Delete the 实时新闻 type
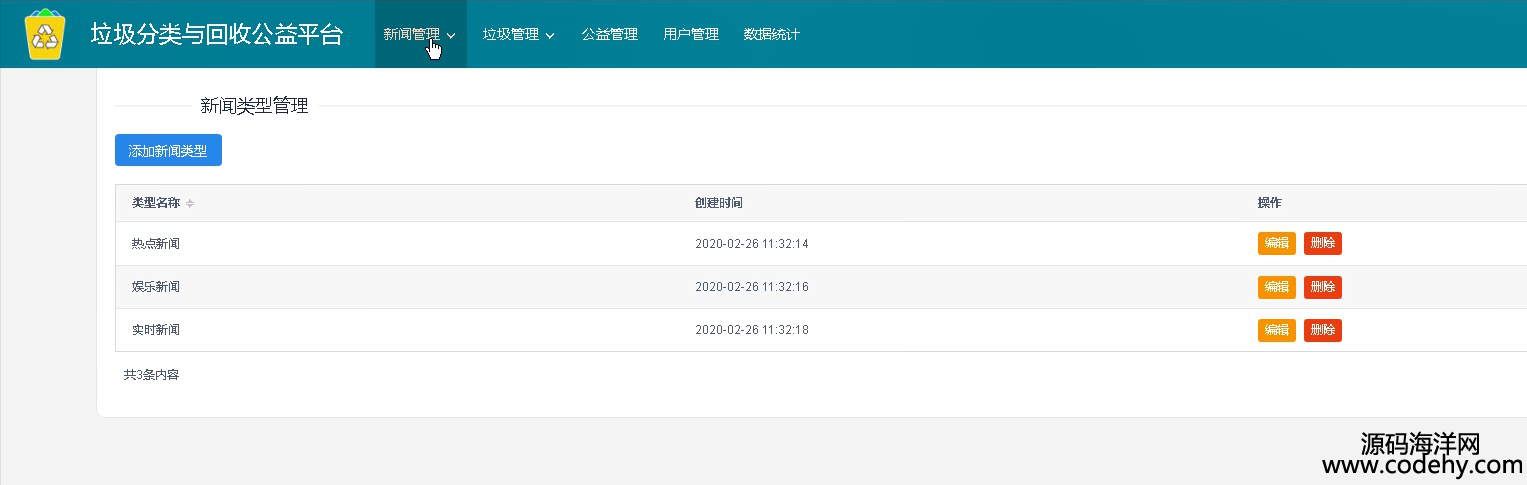Image resolution: width=1527 pixels, height=485 pixels. pos(1323,330)
